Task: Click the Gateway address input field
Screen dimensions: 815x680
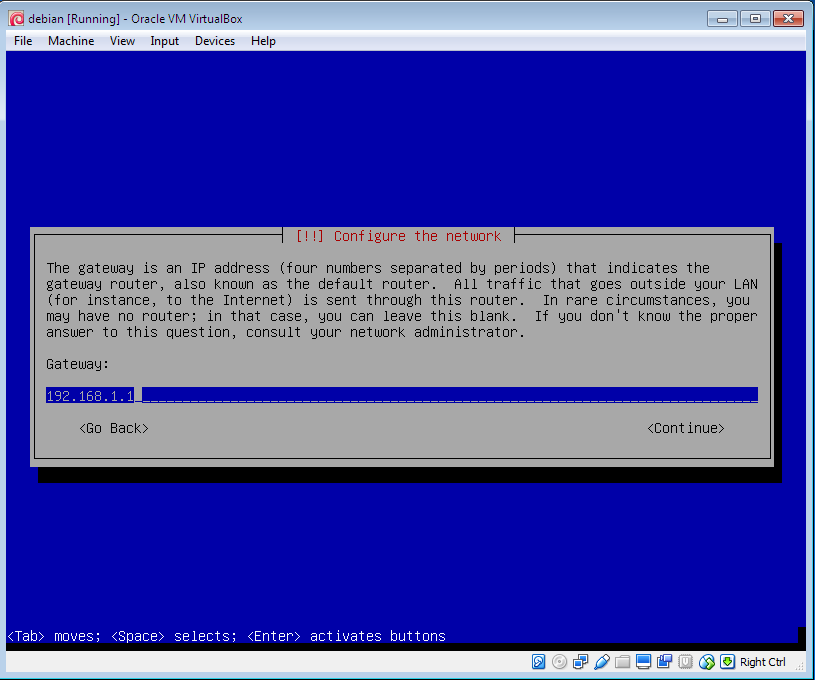Action: coord(402,396)
